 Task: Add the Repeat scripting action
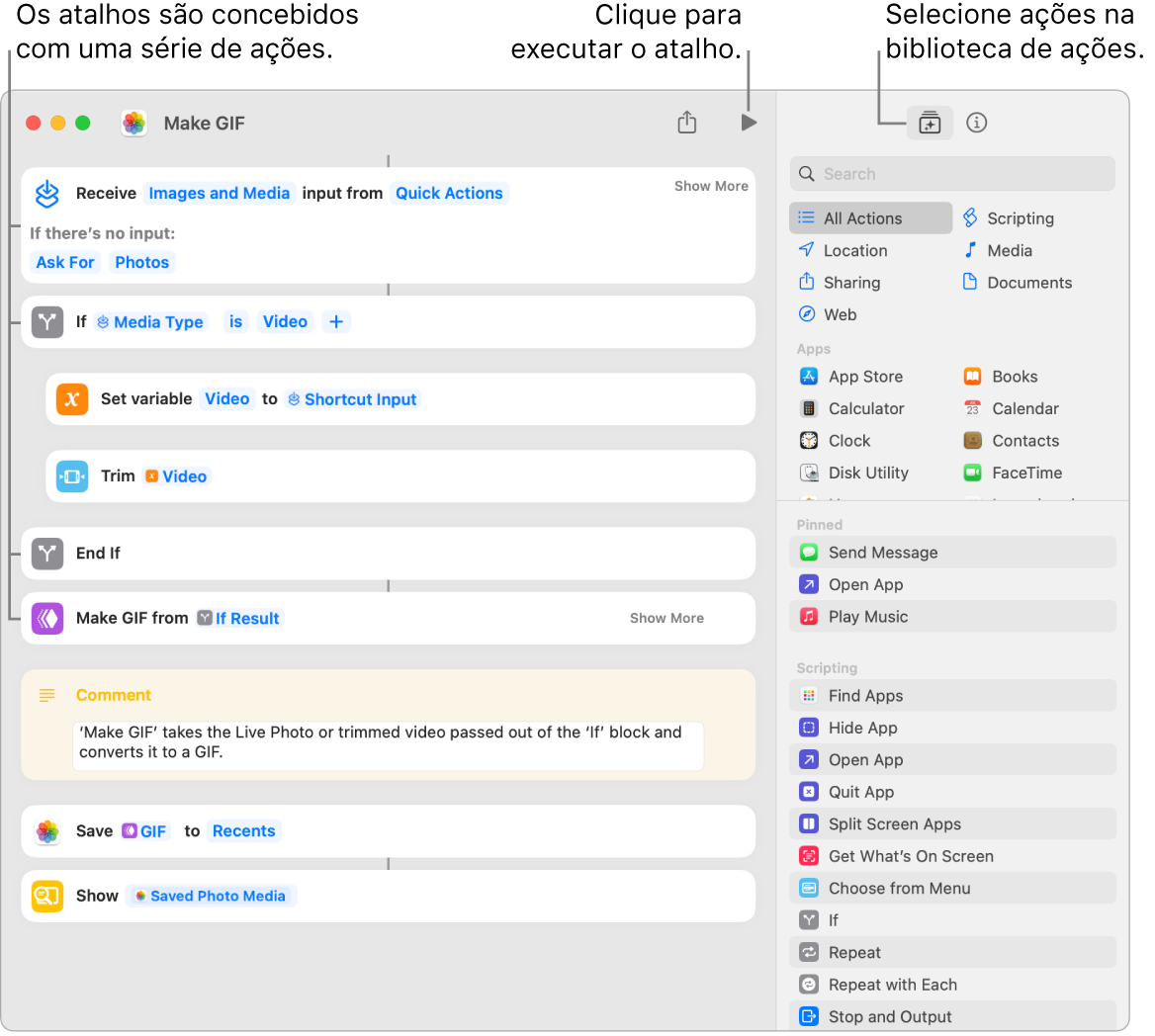point(952,953)
